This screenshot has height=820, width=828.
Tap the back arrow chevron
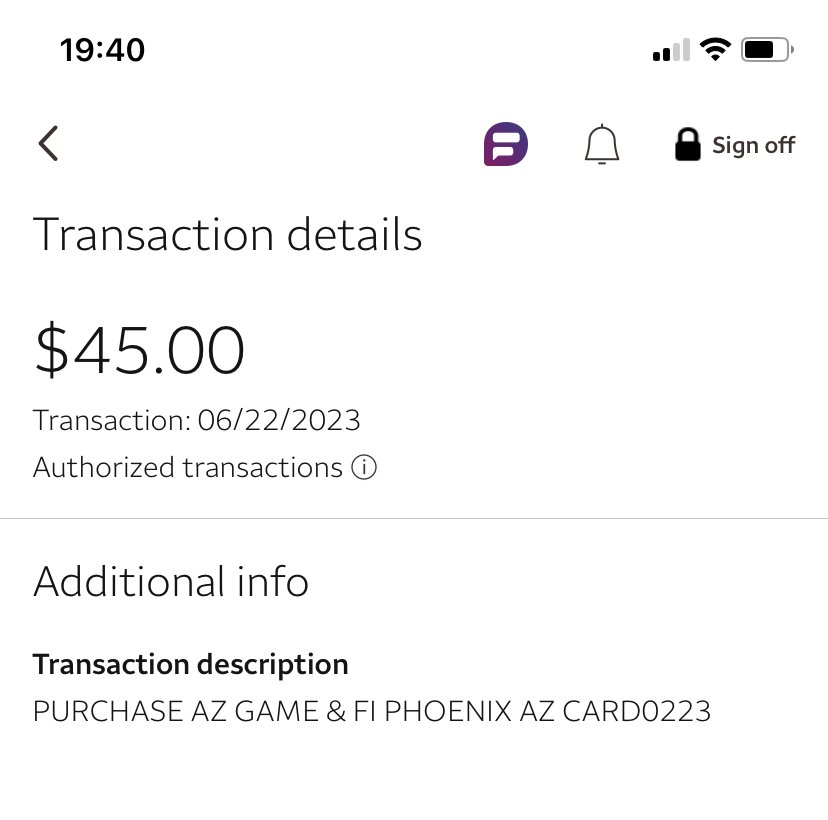click(48, 144)
